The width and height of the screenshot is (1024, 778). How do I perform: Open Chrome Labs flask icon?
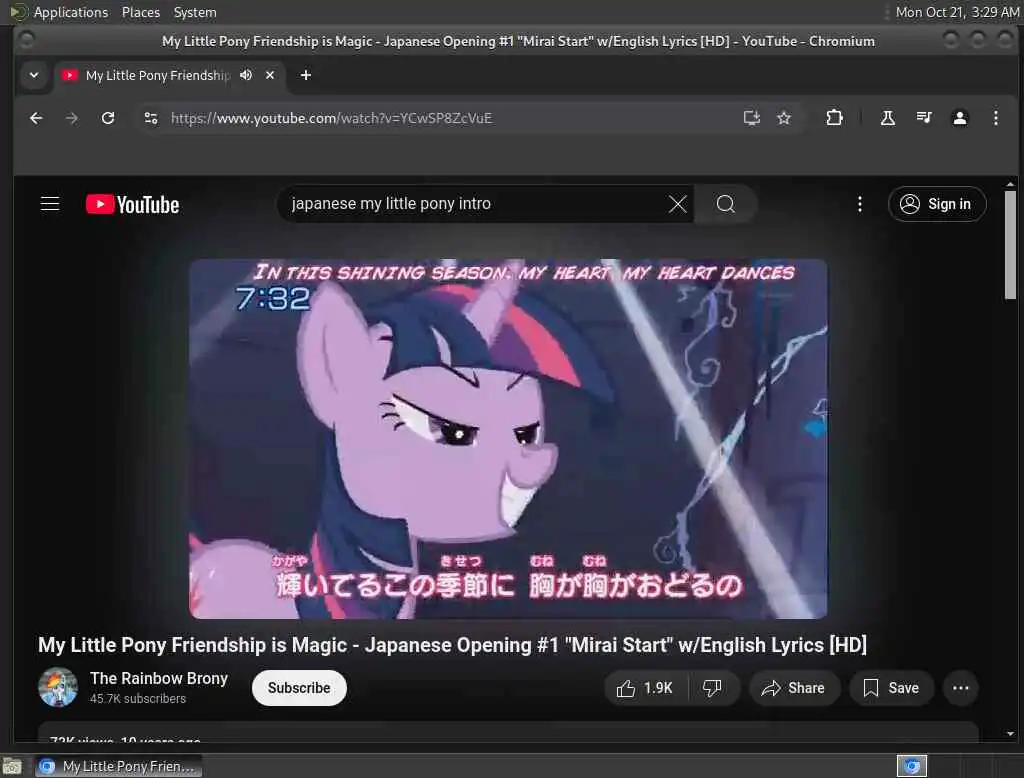[x=888, y=118]
